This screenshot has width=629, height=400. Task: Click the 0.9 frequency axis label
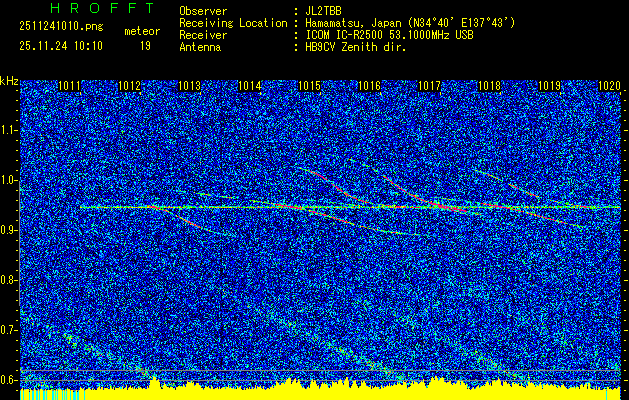click(x=9, y=230)
